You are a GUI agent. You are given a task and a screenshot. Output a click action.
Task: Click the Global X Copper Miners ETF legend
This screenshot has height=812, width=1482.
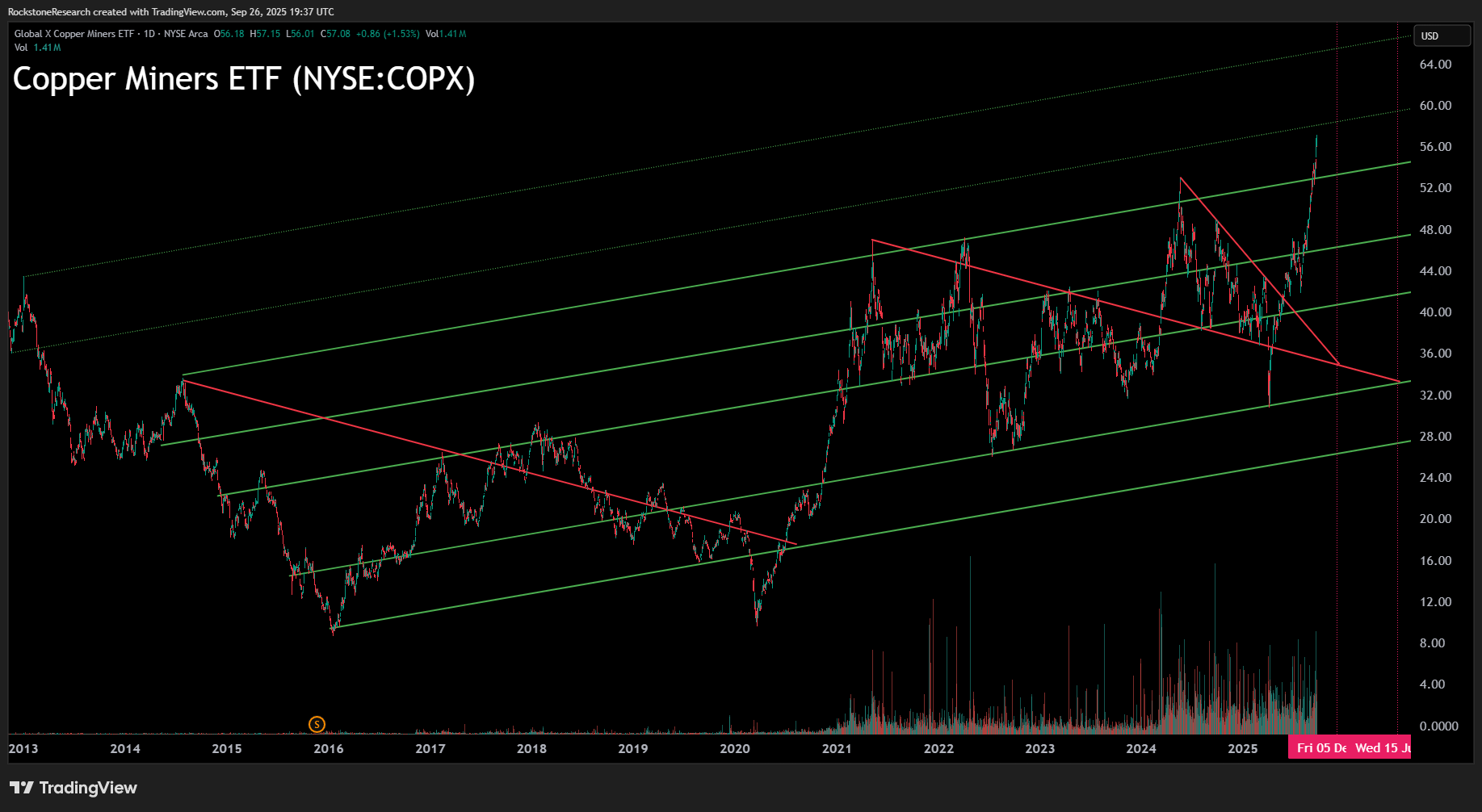click(x=73, y=34)
